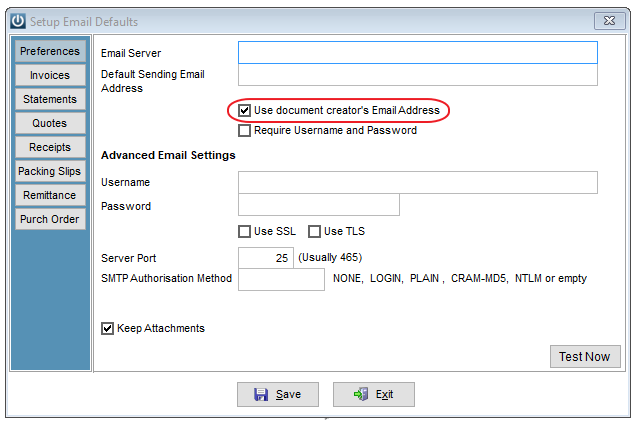Tick the Use TLS checkbox
Viewport: 635px width, 424px height.
pos(314,231)
